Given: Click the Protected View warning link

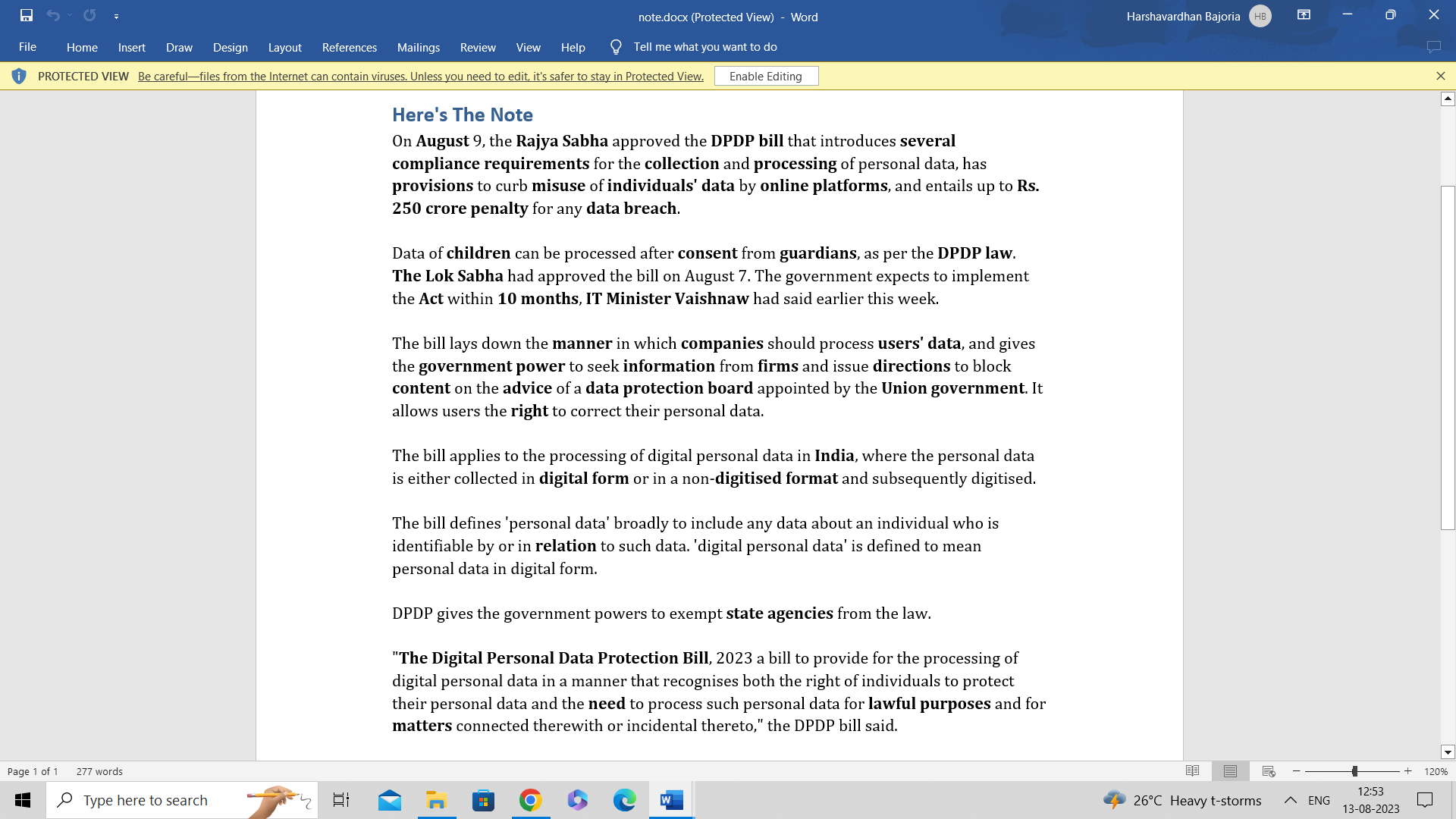Looking at the screenshot, I should pyautogui.click(x=420, y=76).
